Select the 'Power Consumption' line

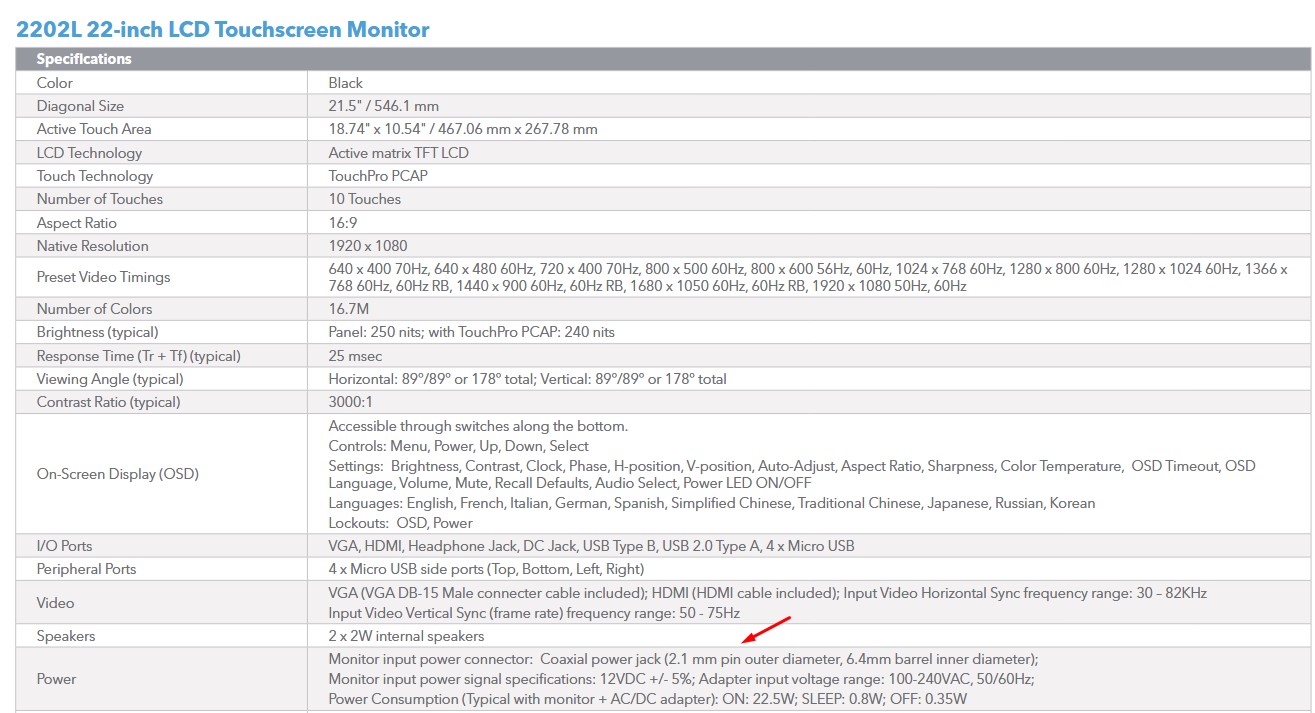point(648,699)
